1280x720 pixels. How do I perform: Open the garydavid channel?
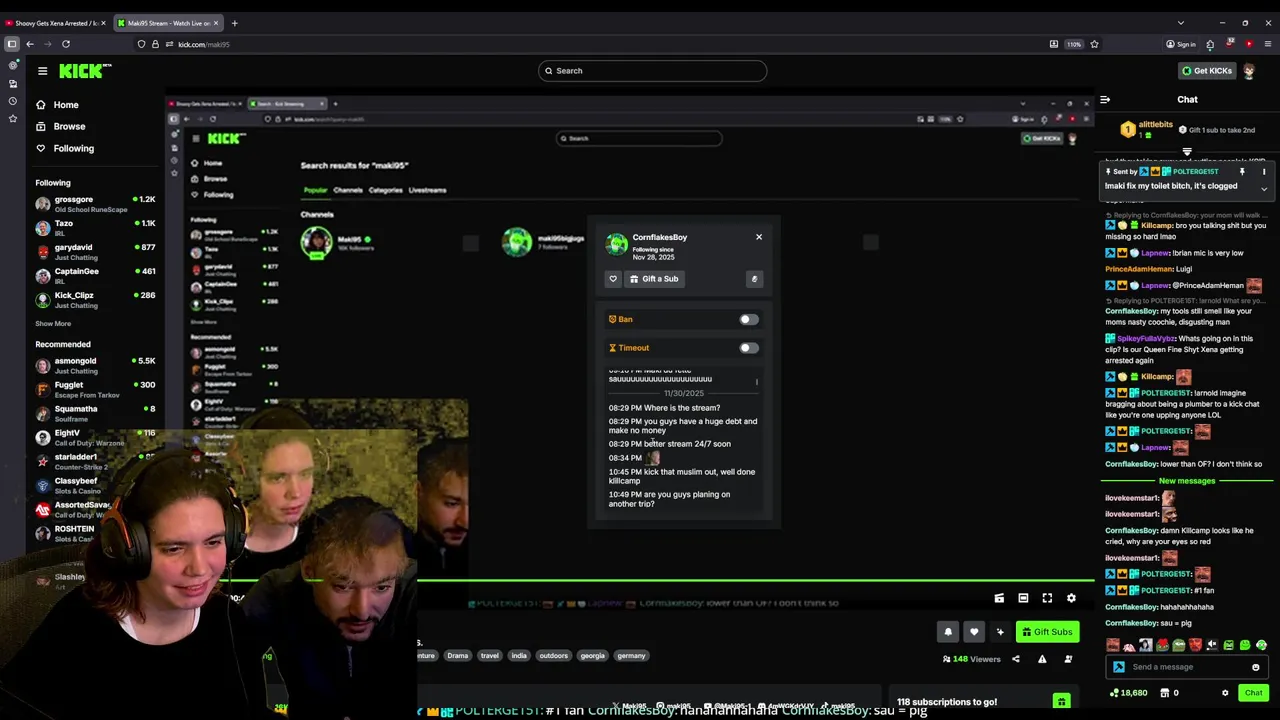tap(95, 252)
